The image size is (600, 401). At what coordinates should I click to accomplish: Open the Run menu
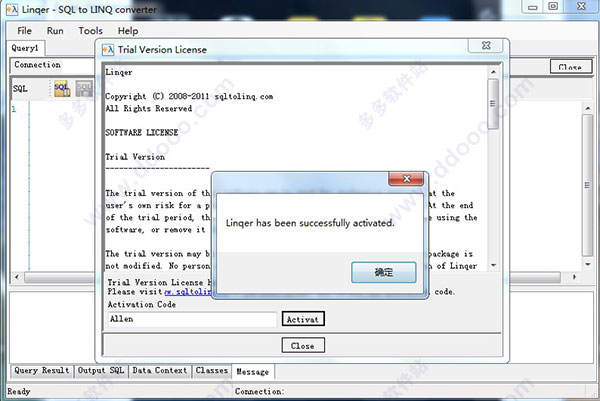point(55,31)
